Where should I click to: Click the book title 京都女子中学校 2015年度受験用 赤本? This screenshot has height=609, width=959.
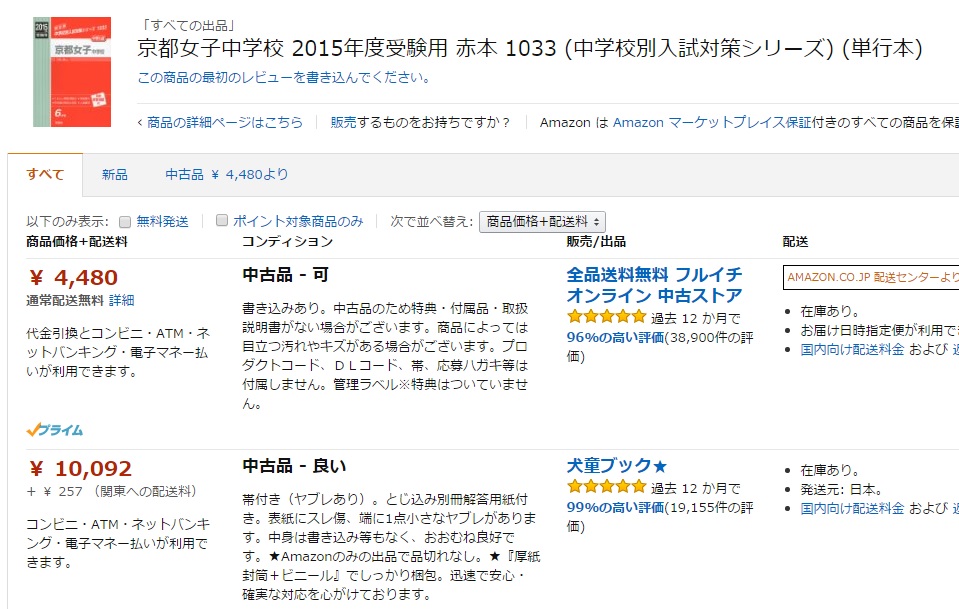(530, 48)
